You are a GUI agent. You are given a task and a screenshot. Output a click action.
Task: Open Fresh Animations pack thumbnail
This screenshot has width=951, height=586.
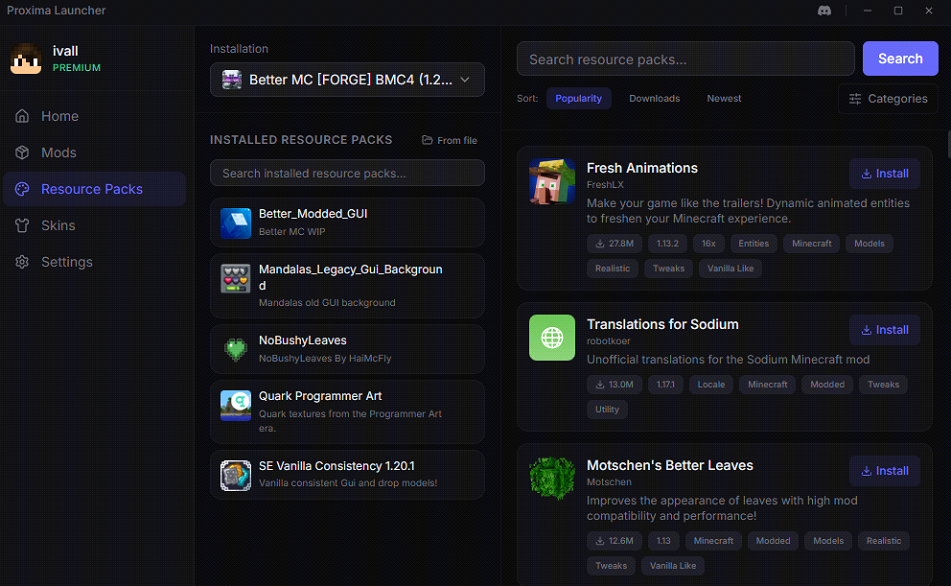coord(552,182)
